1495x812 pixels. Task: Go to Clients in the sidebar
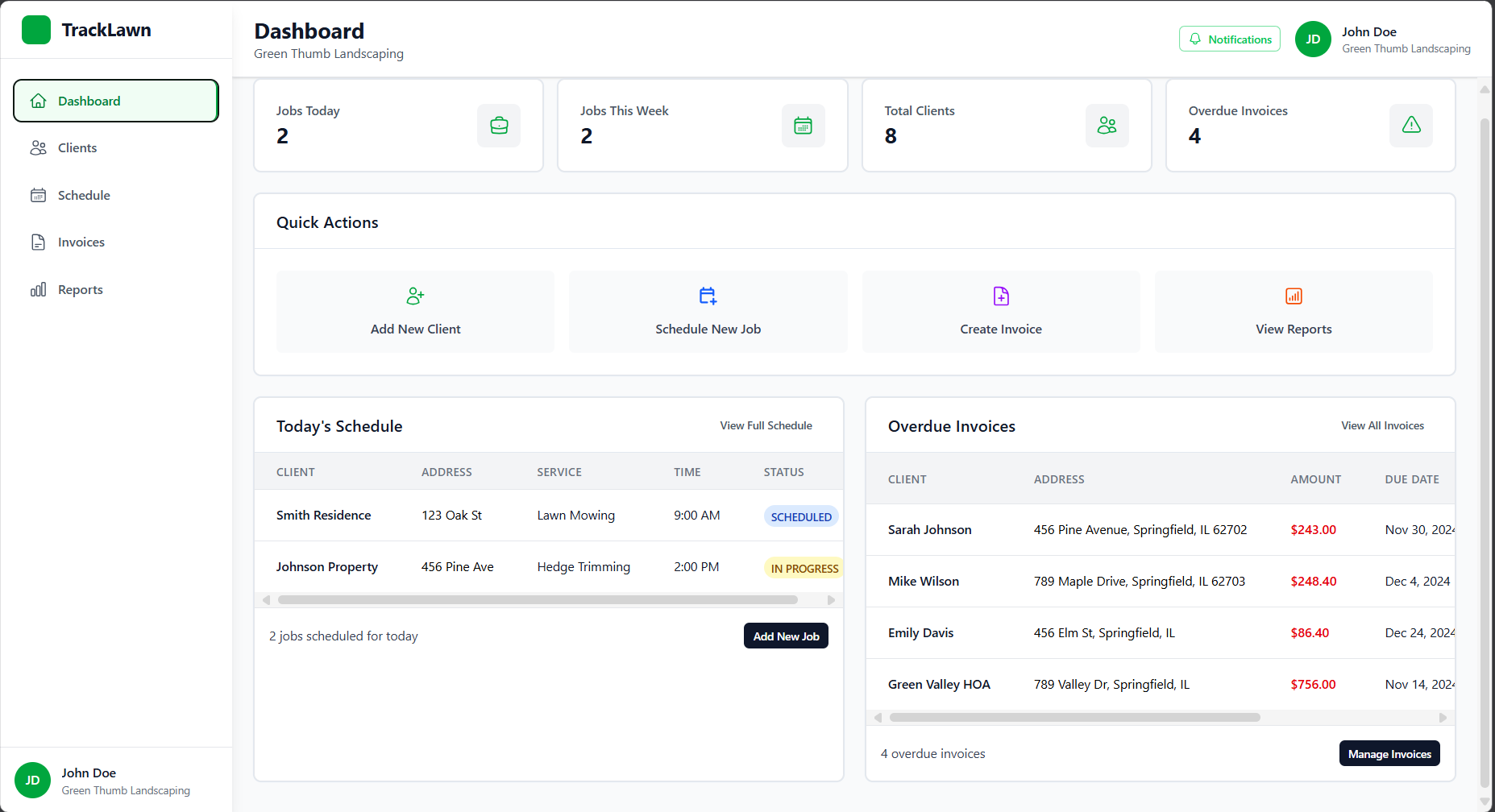[x=116, y=147]
